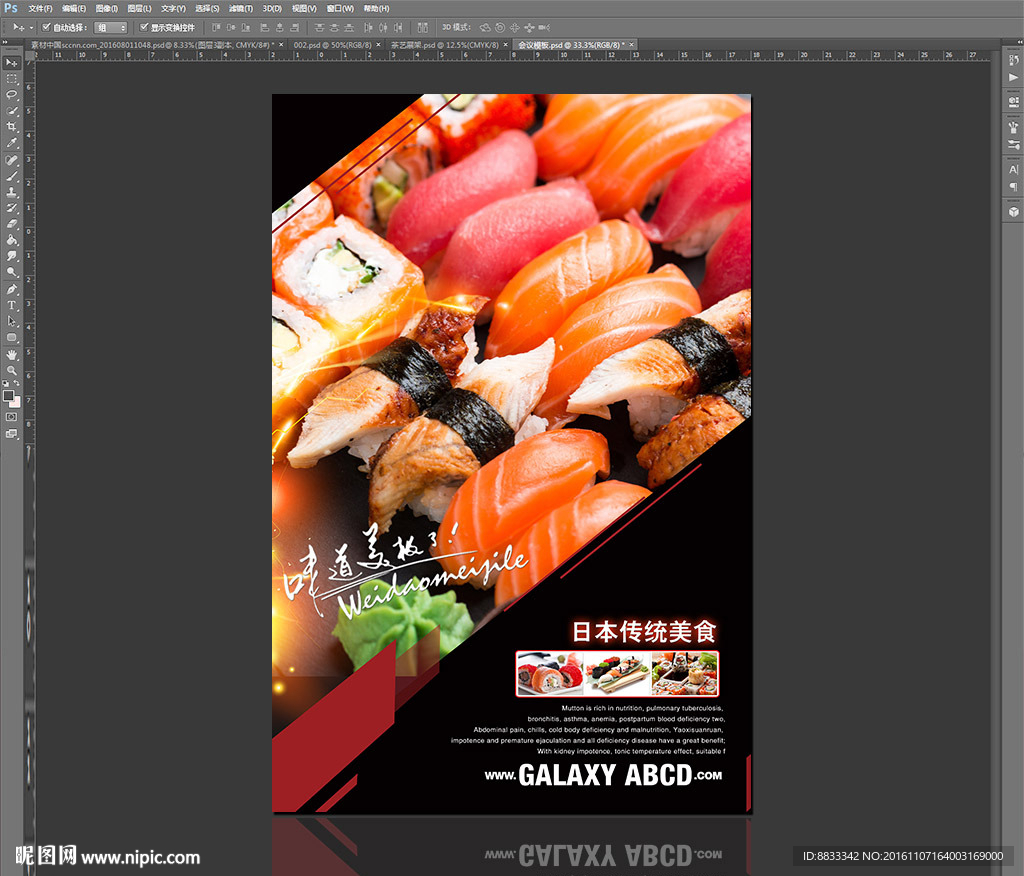Viewport: 1024px width, 876px height.
Task: Open the Paragraph panel icon
Action: [1013, 187]
